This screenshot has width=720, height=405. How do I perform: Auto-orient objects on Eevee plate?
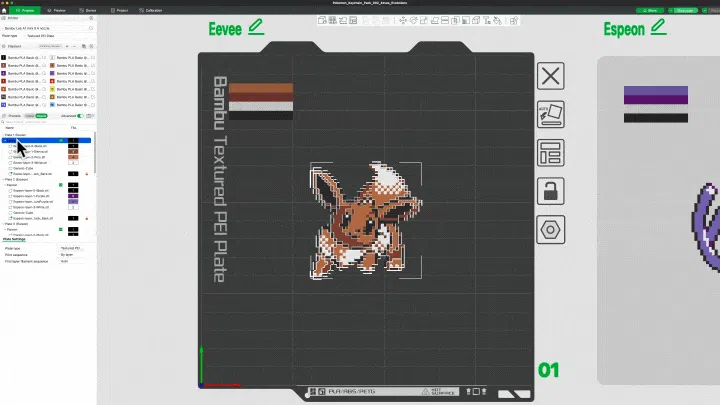point(551,114)
